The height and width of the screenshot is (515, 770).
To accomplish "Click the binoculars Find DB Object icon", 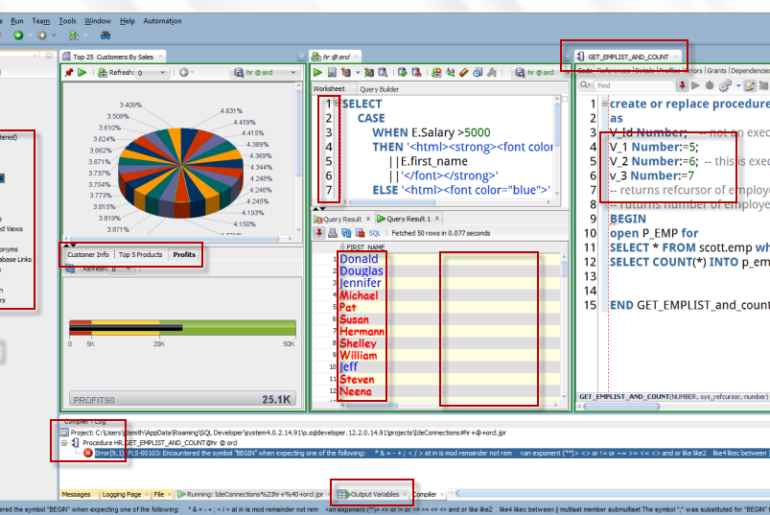I will pos(105,35).
